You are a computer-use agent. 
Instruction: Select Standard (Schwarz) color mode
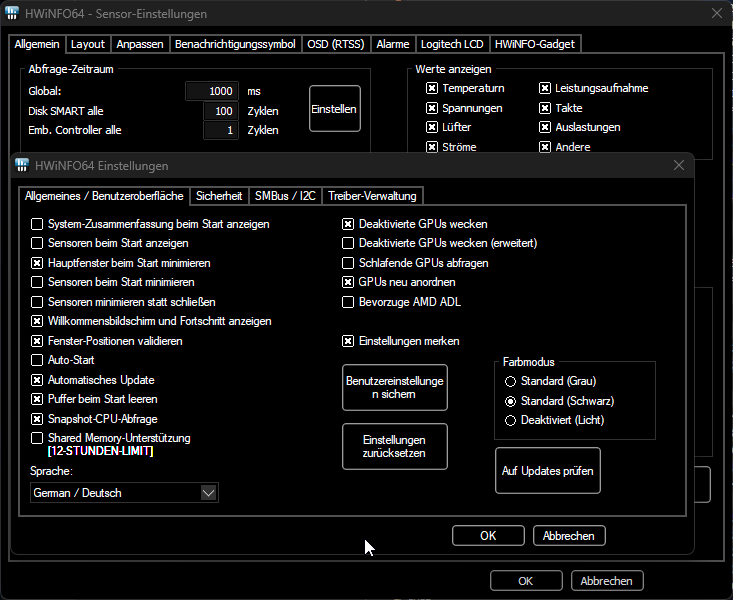tap(510, 401)
